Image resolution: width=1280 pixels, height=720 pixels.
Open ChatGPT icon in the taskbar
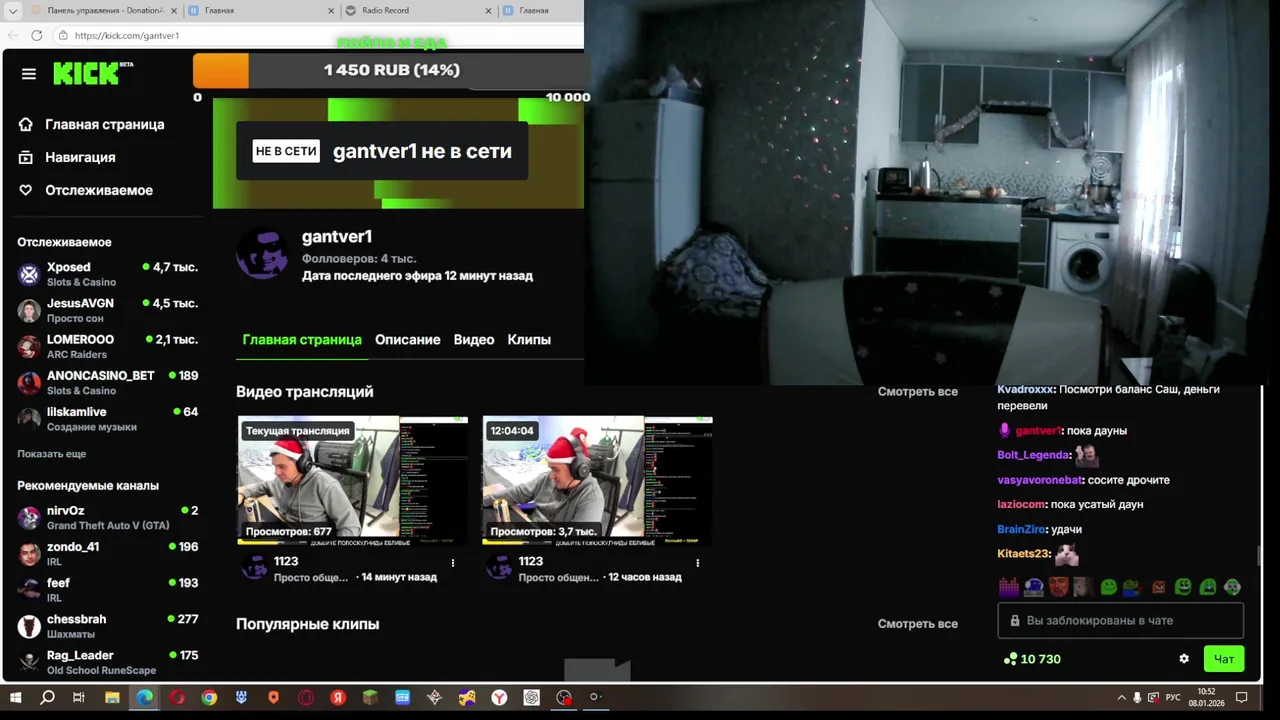click(x=532, y=698)
